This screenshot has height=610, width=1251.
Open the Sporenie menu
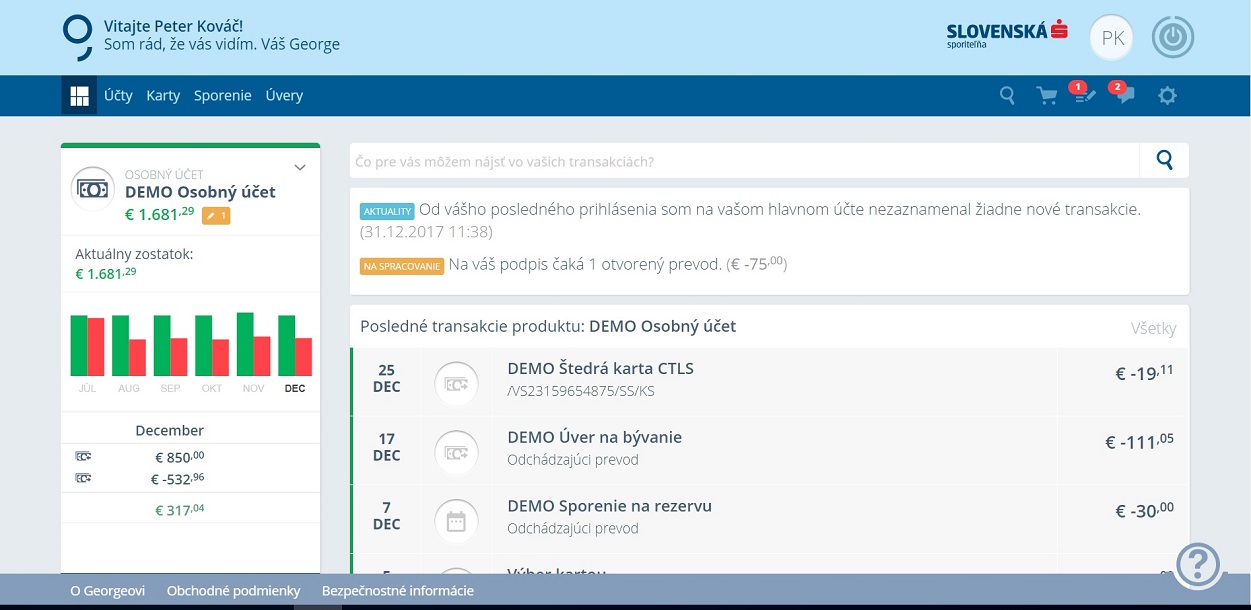[223, 96]
